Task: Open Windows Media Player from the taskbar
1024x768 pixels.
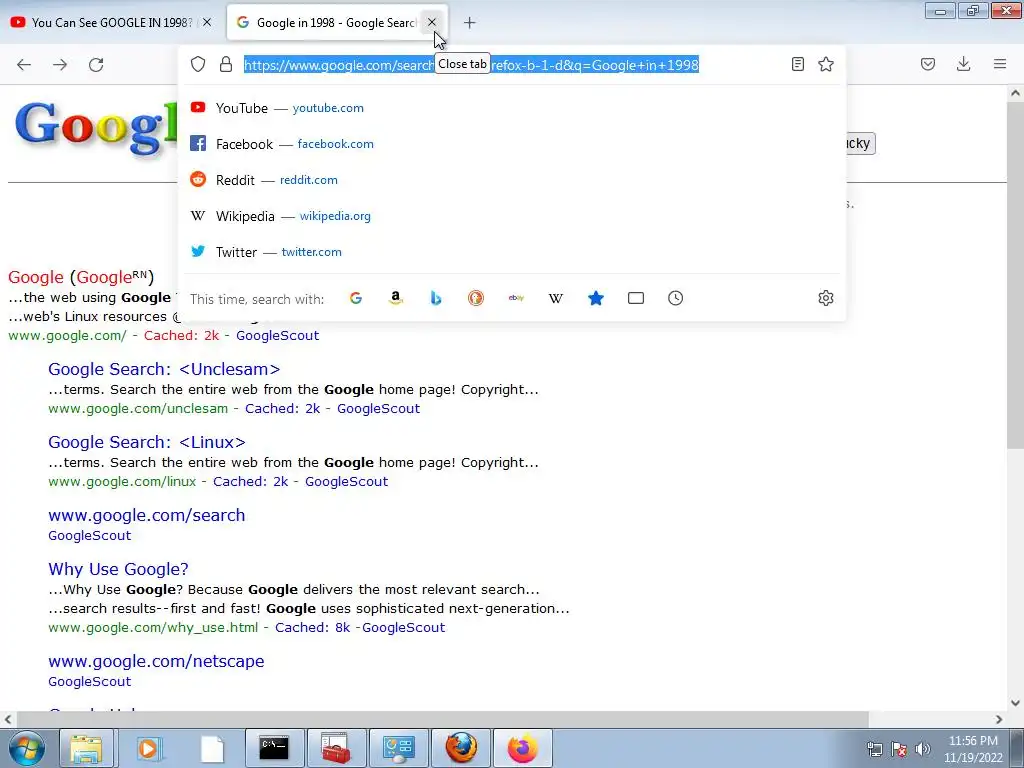Action: click(148, 748)
